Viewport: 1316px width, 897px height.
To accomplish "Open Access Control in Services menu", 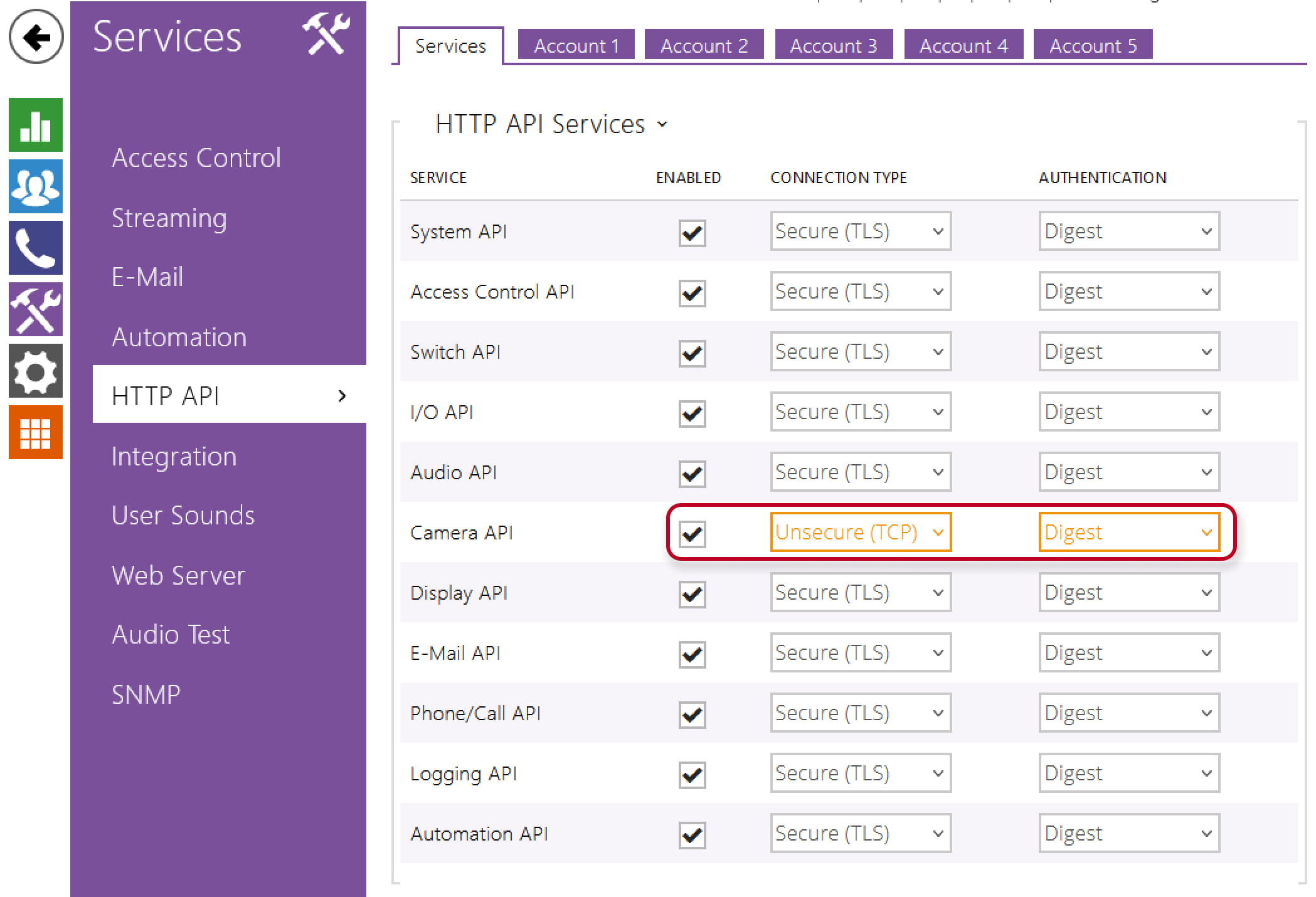I will coord(196,157).
